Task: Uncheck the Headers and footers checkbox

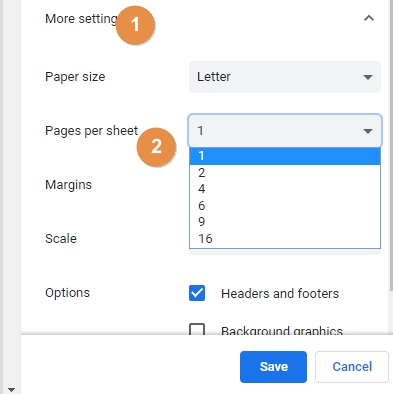Action: tap(197, 293)
